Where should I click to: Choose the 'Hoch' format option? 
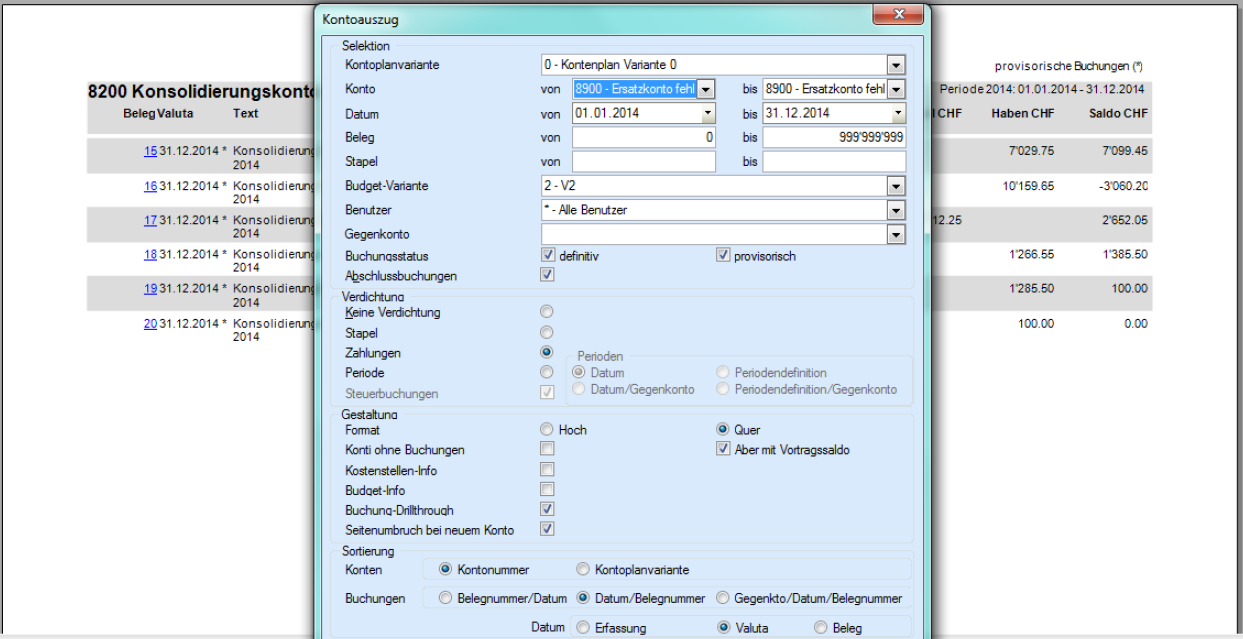[x=546, y=430]
